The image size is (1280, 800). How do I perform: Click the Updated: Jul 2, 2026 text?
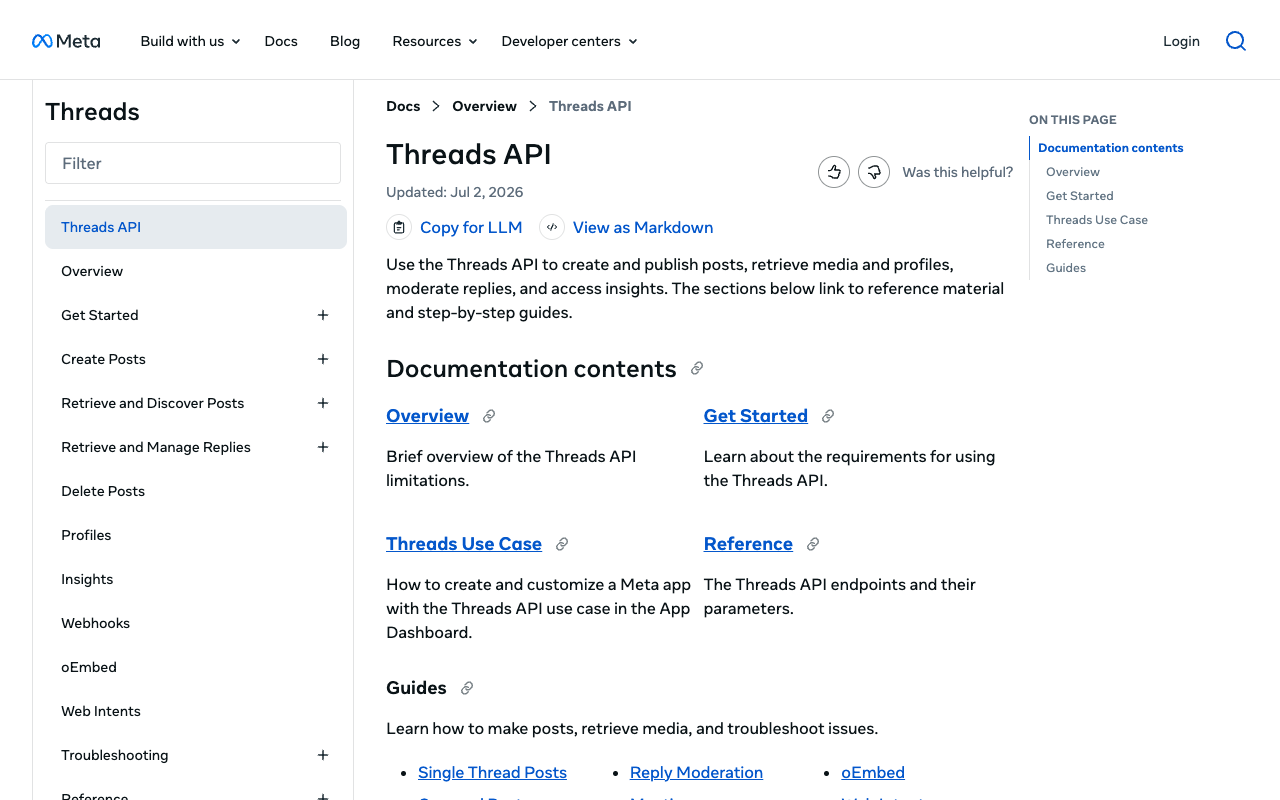pyautogui.click(x=455, y=192)
